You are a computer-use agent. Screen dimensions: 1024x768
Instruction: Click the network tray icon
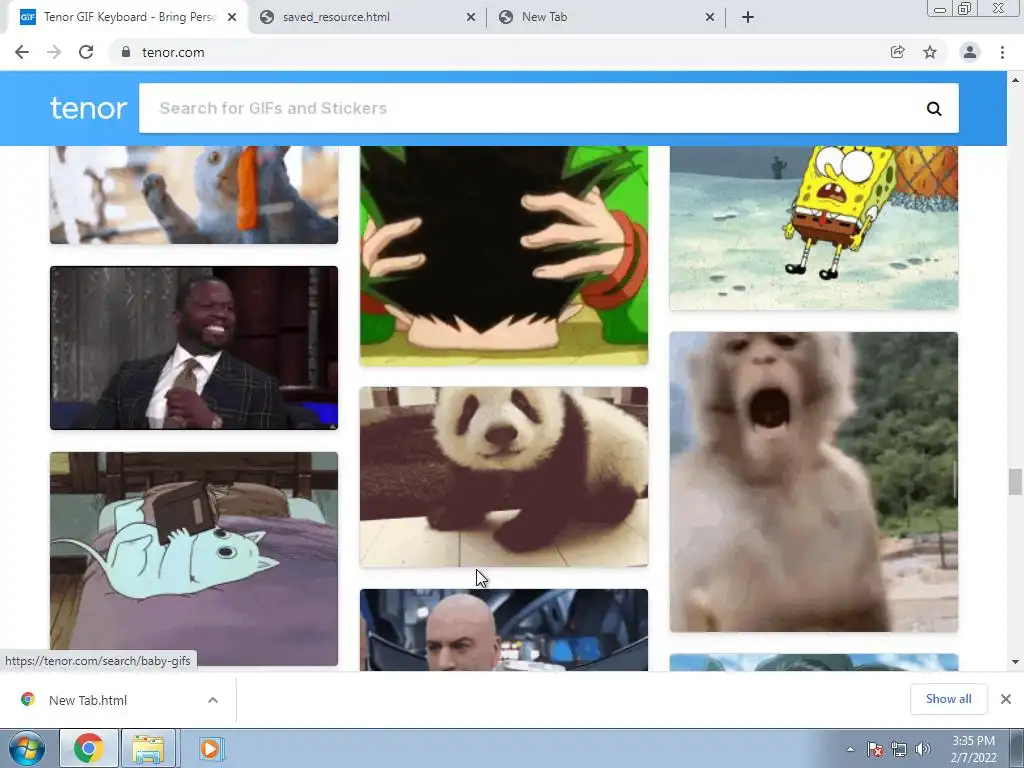[899, 749]
